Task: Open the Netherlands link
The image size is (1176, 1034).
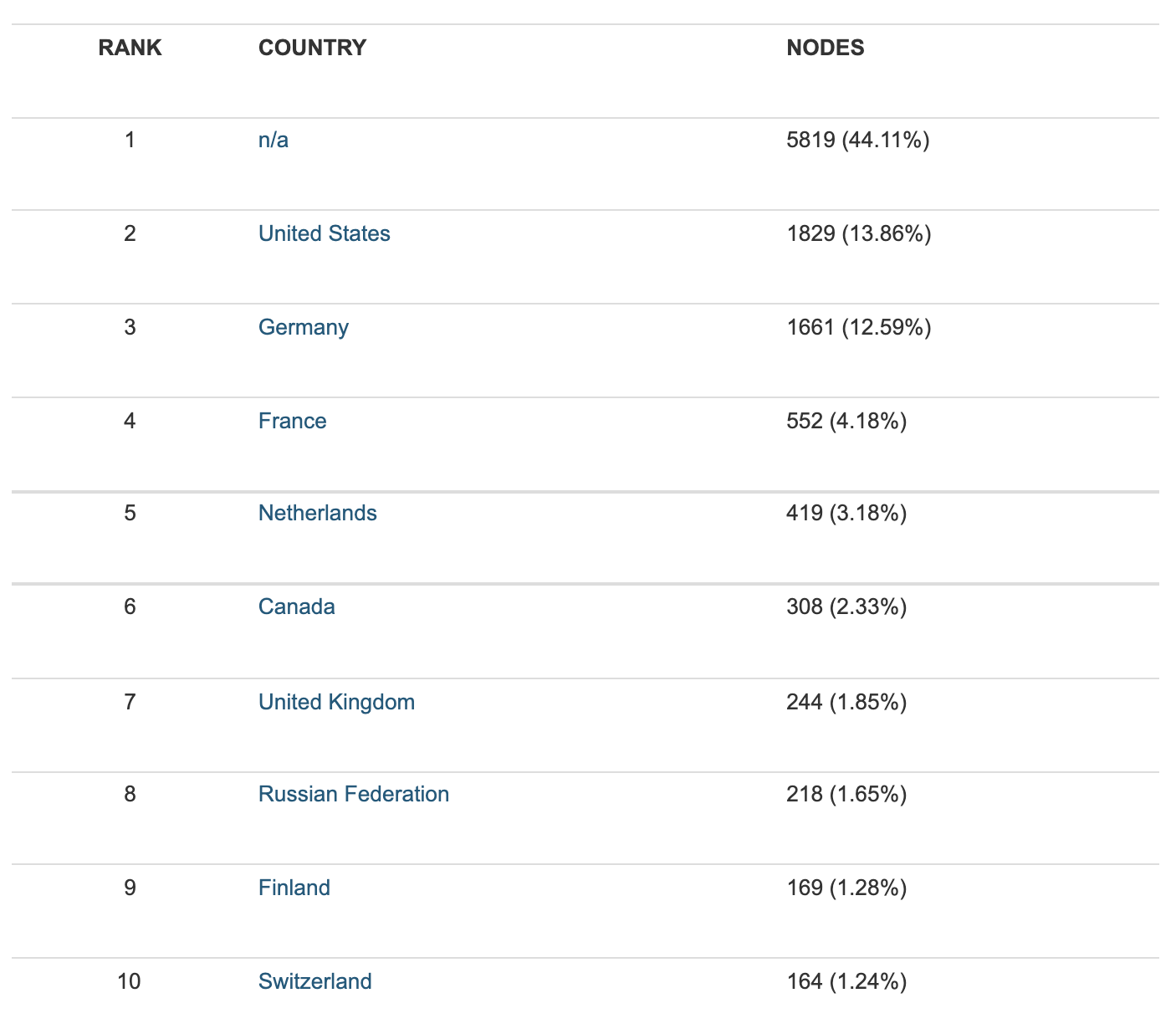Action: click(318, 513)
